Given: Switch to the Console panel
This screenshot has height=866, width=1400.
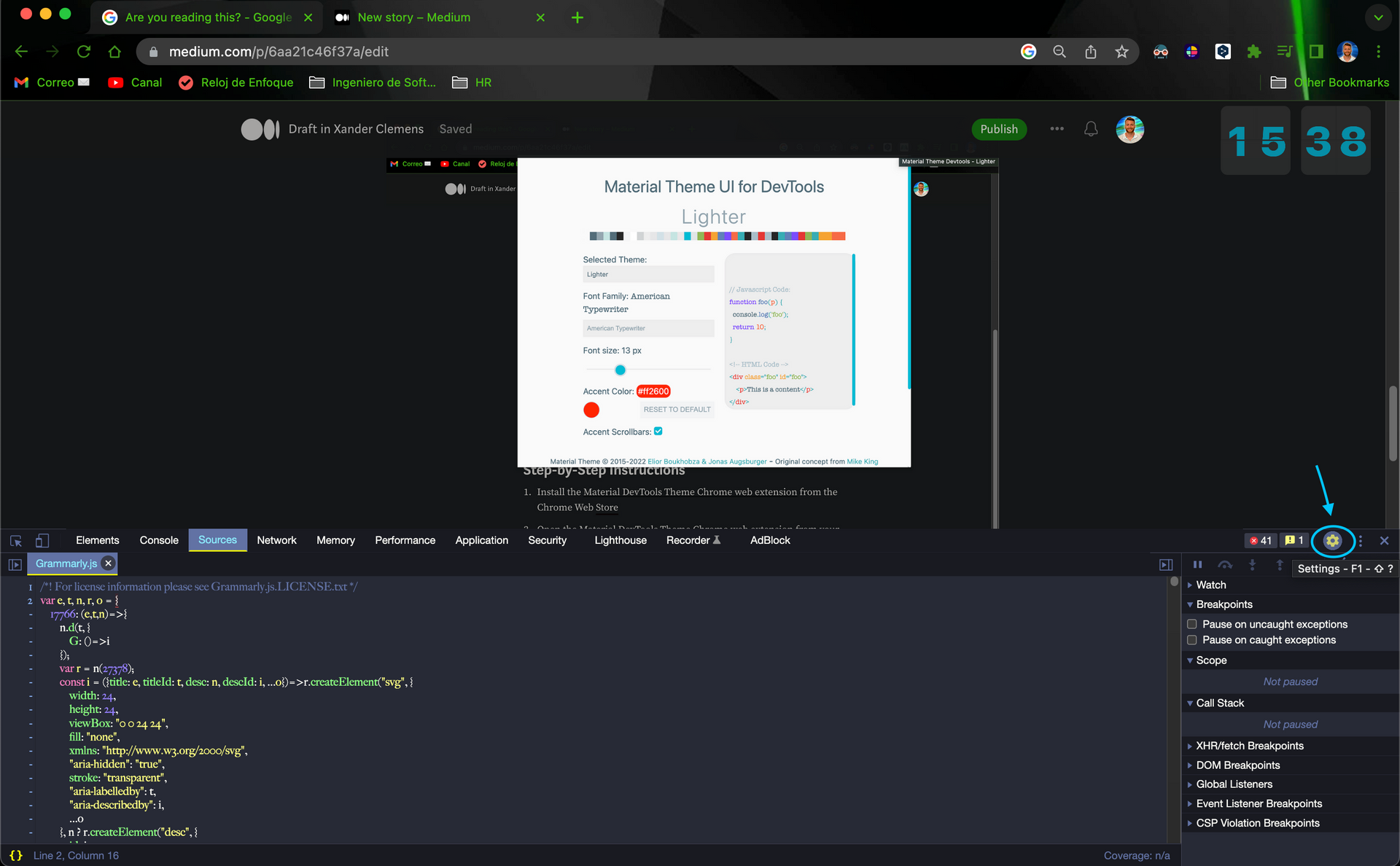Looking at the screenshot, I should [x=159, y=540].
